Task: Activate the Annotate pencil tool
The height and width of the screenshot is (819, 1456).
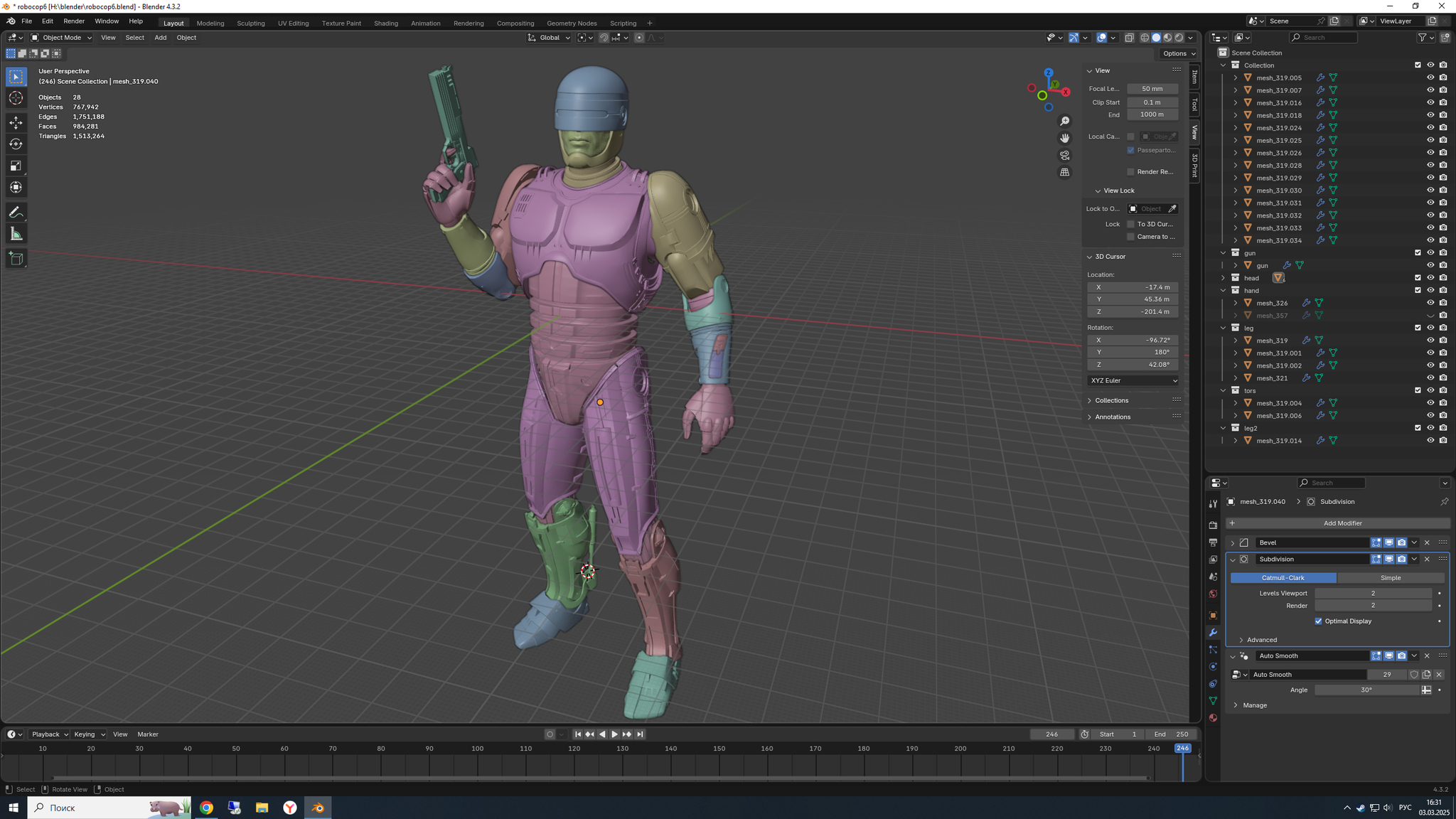Action: click(16, 213)
